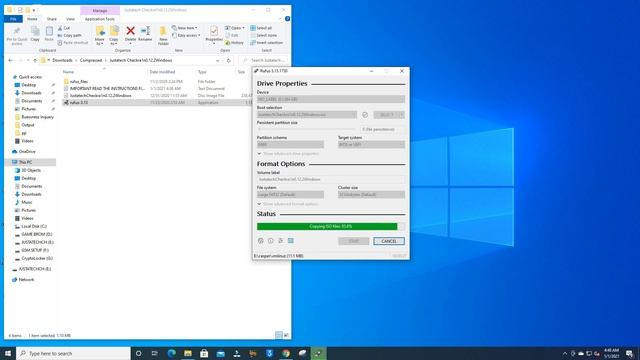Click the Up arrow in Explorer navigation
Screen dimensions: 640x360
(x=35, y=60)
